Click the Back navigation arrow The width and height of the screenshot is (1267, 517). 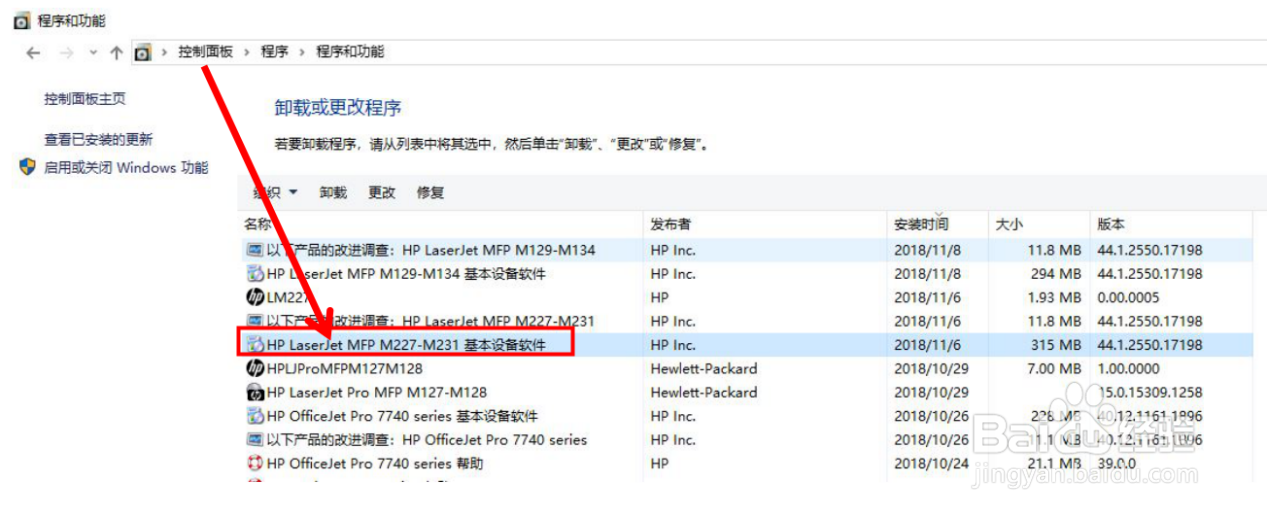33,53
